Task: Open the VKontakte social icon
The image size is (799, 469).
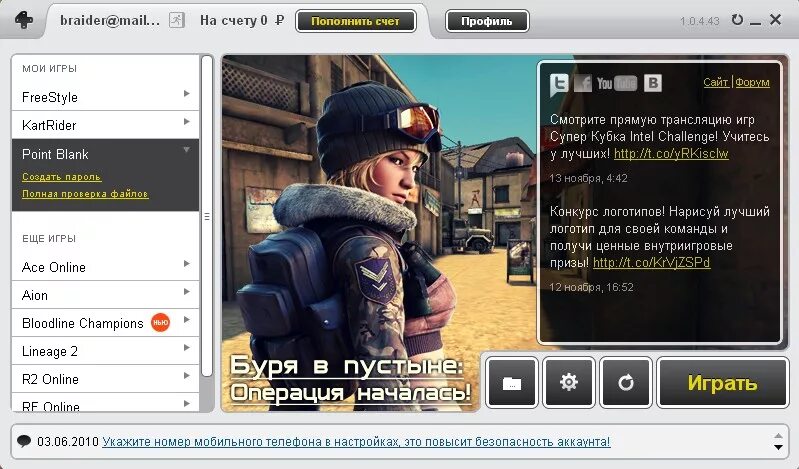Action: (x=653, y=83)
